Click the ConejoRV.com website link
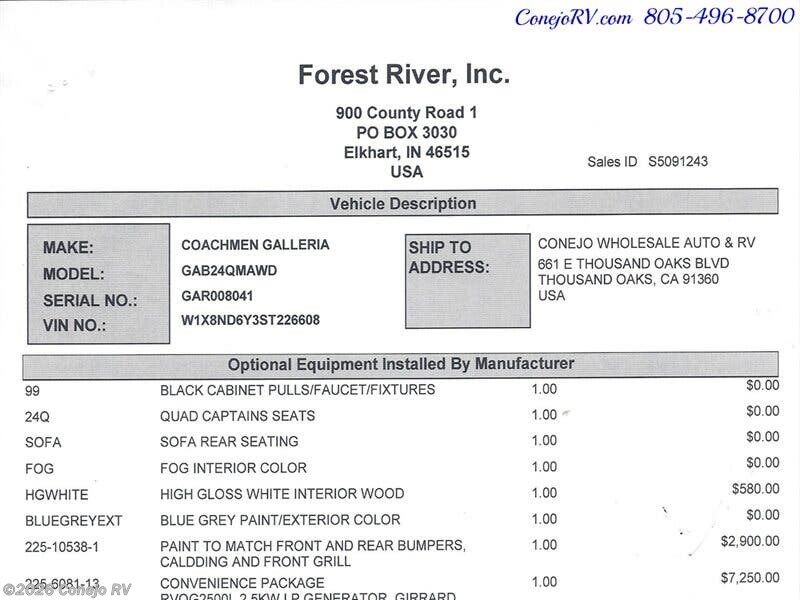The image size is (800, 600). pyautogui.click(x=573, y=17)
